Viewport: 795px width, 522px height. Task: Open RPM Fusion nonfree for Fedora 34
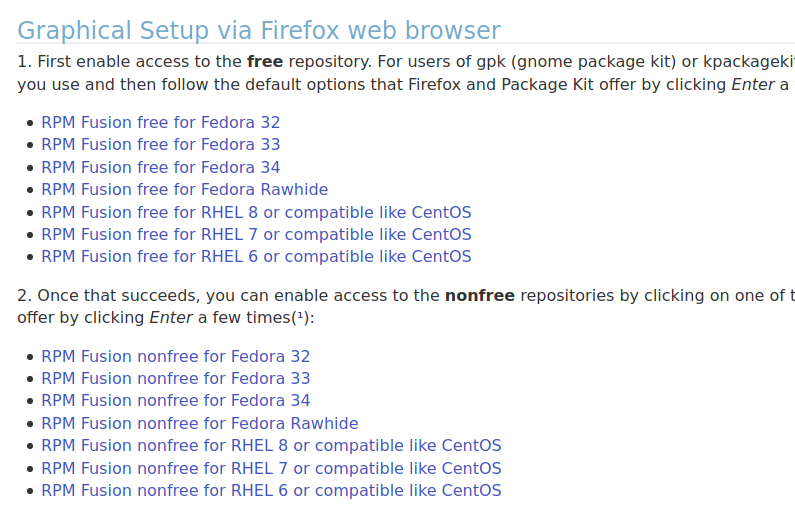(x=175, y=401)
